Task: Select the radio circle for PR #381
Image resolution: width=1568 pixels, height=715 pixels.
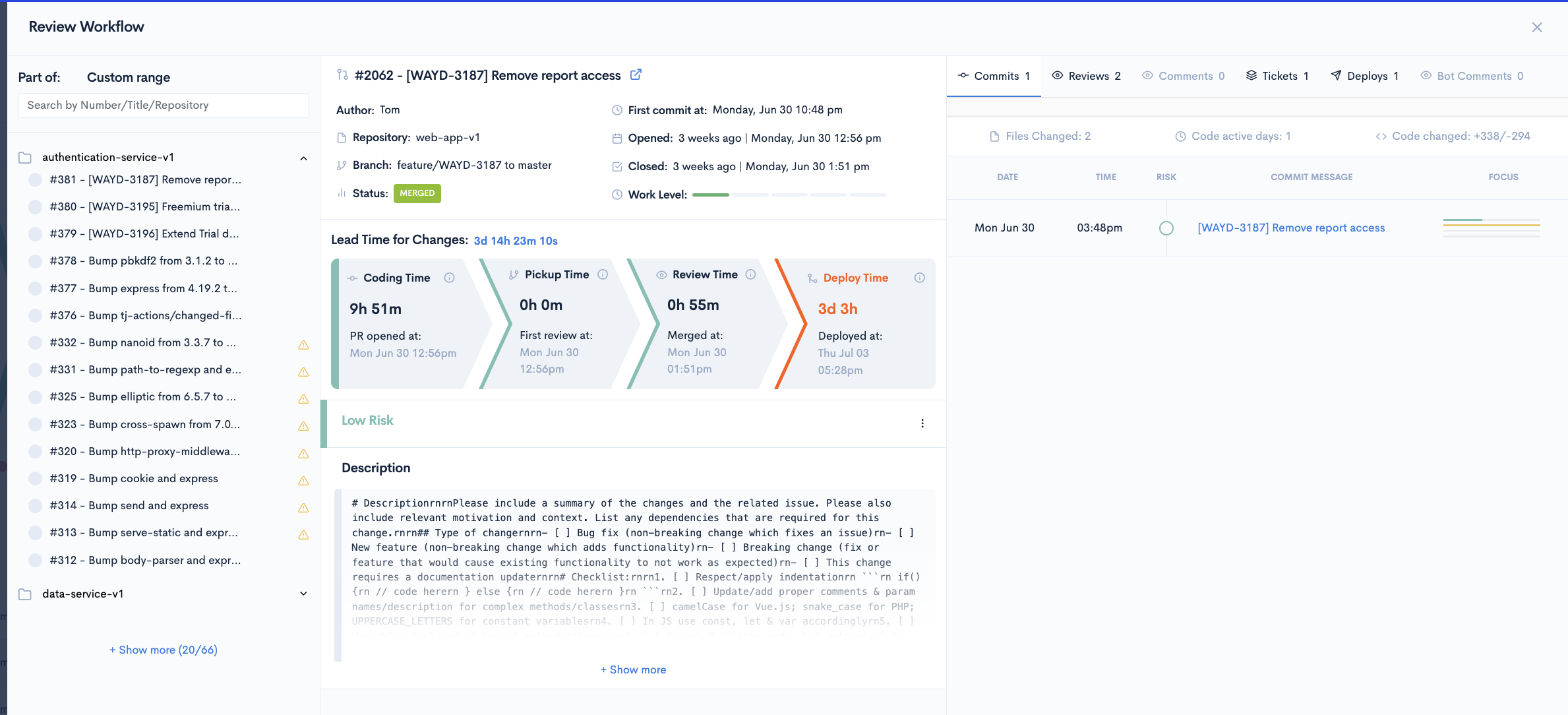Action: (36, 179)
